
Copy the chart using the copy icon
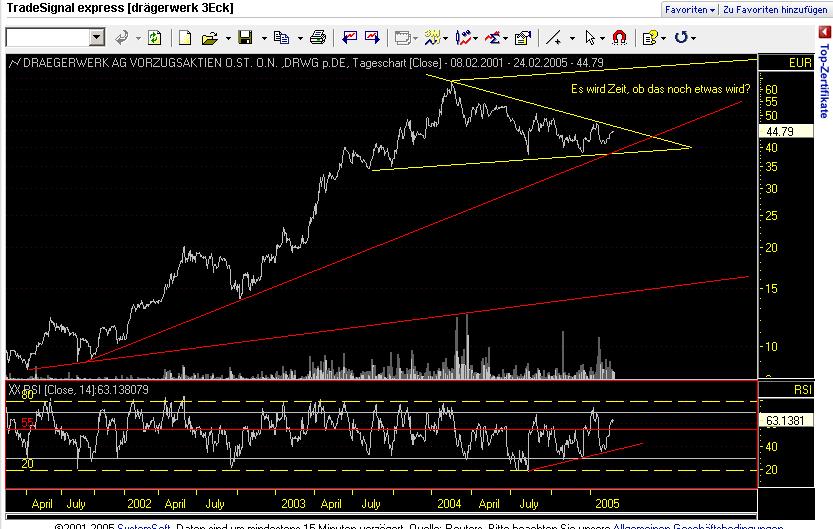(281, 38)
